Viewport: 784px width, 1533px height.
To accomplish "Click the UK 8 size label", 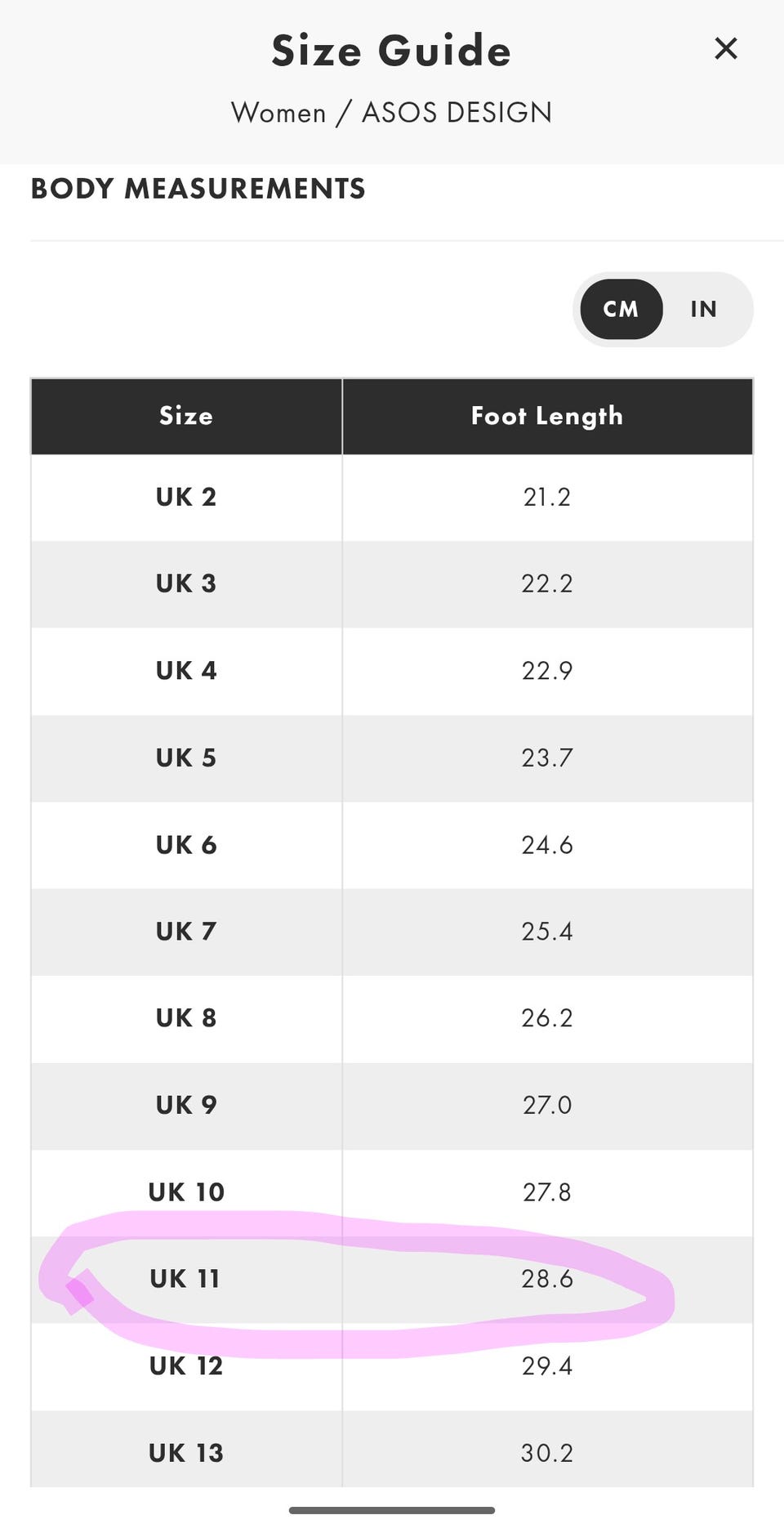I will [186, 1018].
